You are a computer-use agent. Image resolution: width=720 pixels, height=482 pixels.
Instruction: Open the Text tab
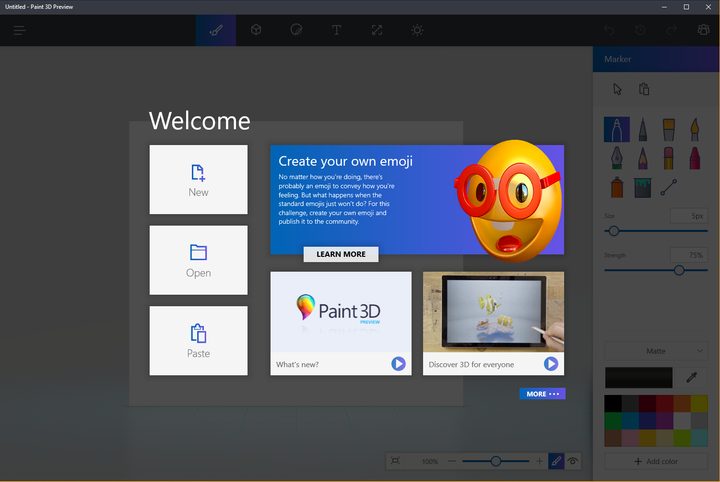[337, 30]
